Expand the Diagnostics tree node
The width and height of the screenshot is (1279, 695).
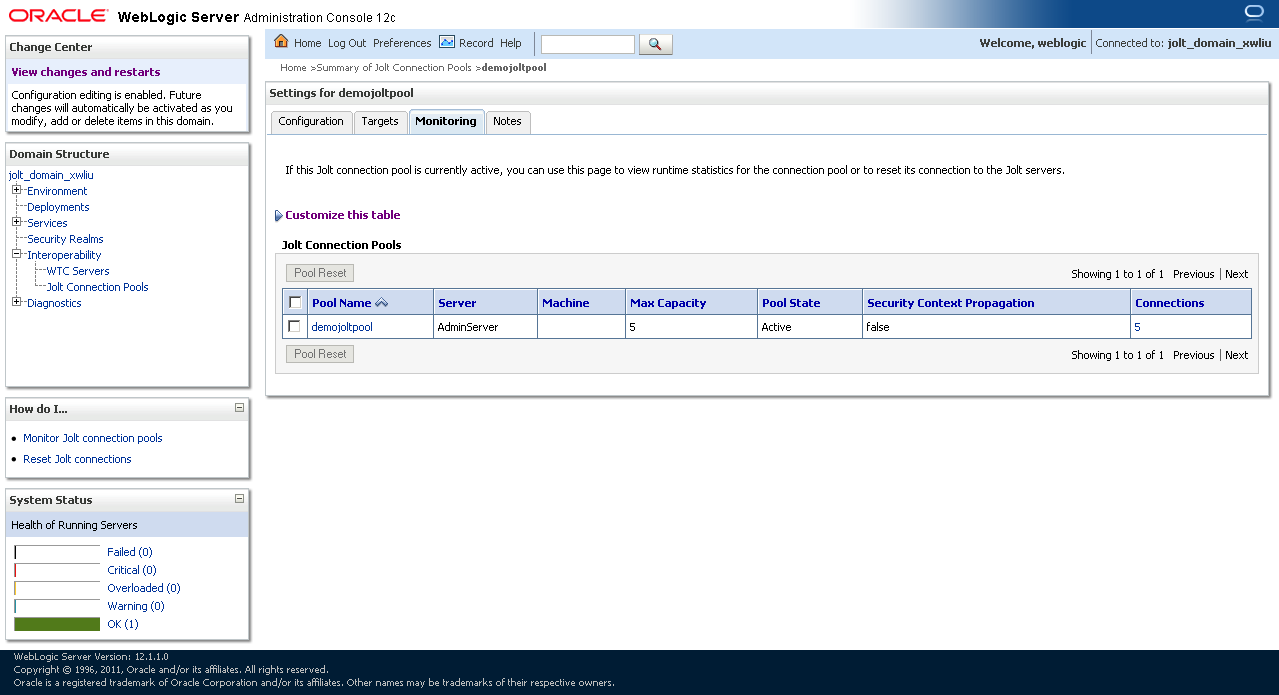(17, 302)
